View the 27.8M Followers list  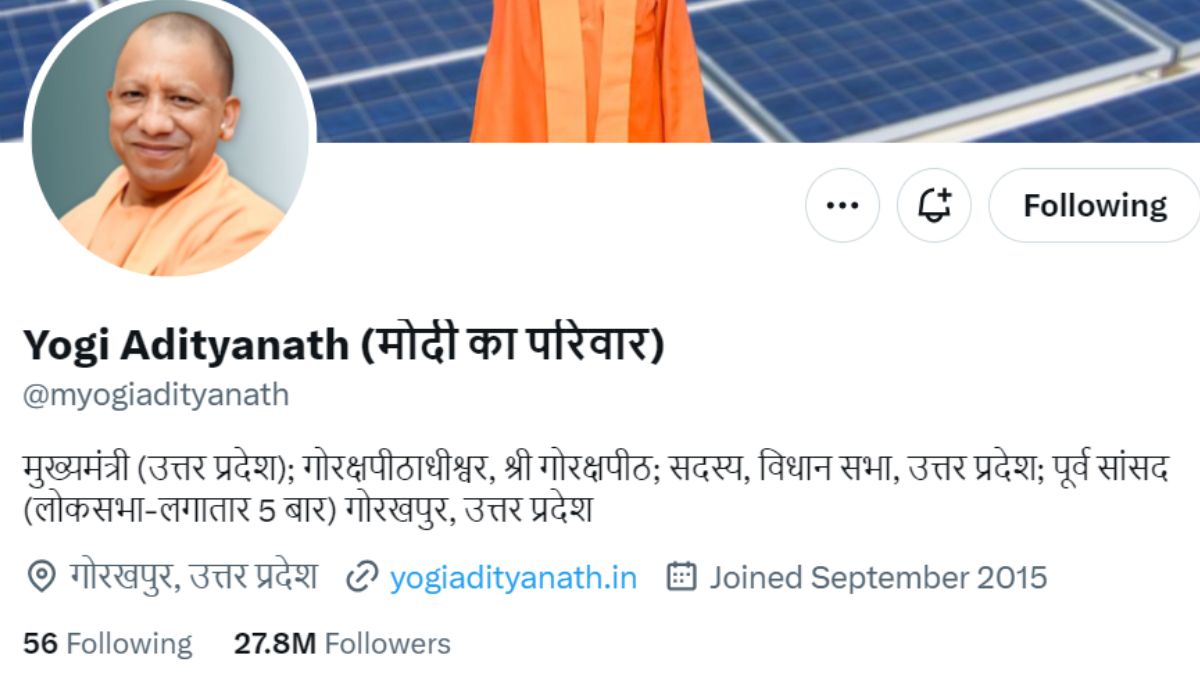[x=342, y=643]
